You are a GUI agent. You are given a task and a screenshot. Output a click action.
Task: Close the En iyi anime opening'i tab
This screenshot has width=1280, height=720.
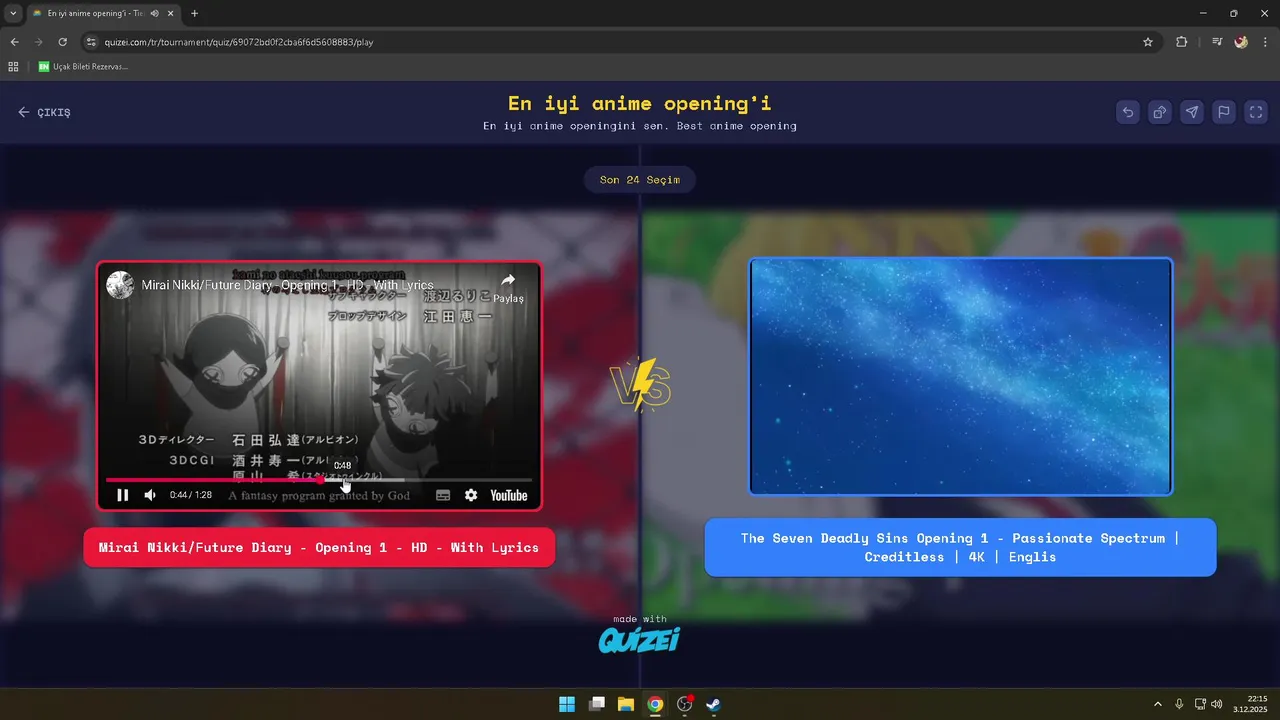pos(170,13)
